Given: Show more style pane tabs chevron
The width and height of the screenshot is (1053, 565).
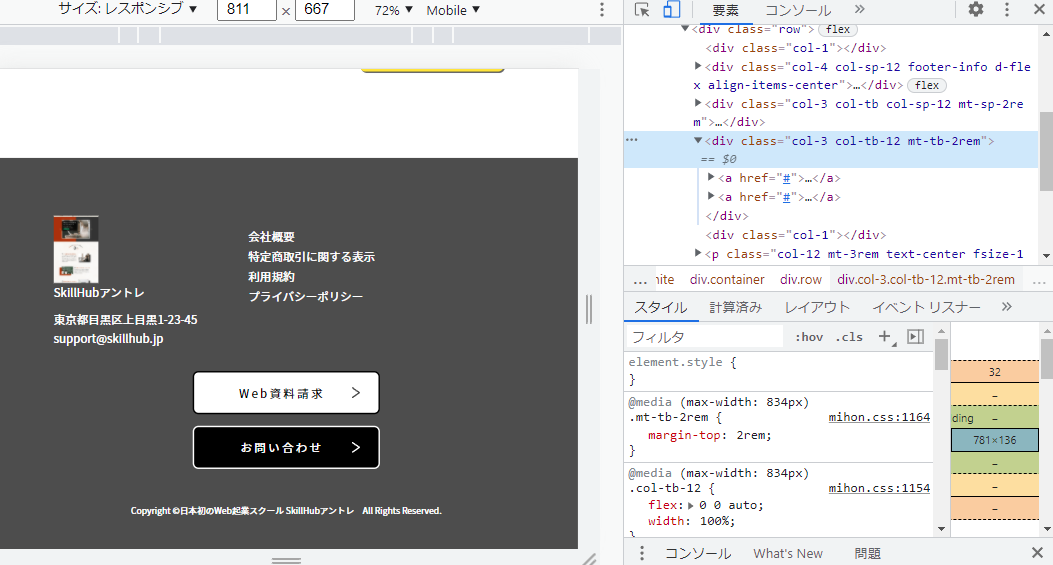Looking at the screenshot, I should point(1006,306).
